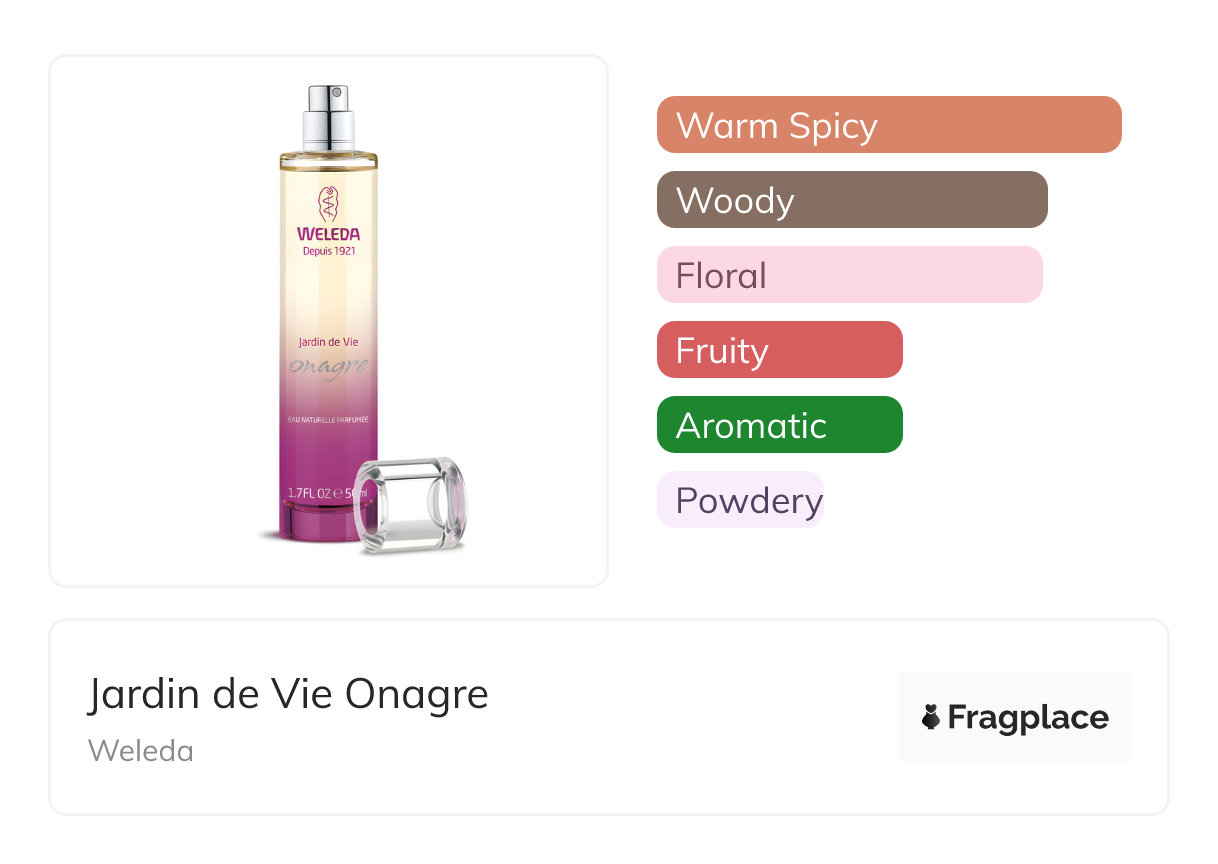Select the green Aromatic accord bar
This screenshot has height=864, width=1218.
(779, 425)
